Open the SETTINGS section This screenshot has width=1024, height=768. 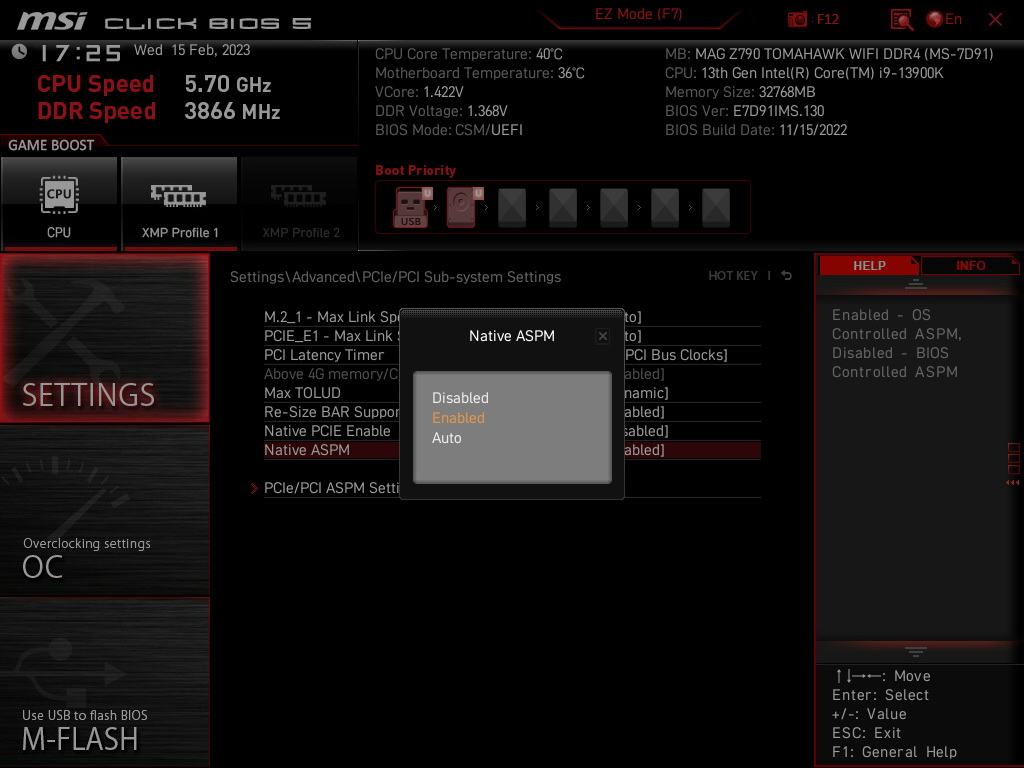pos(104,338)
